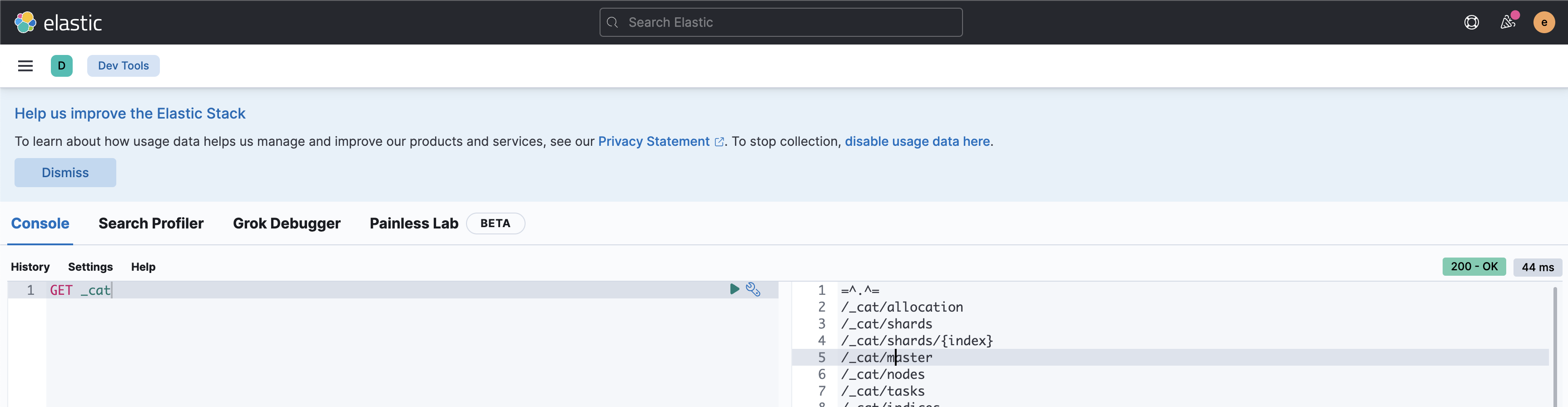
Task: Switch to the Painless Lab tab
Action: tap(414, 223)
